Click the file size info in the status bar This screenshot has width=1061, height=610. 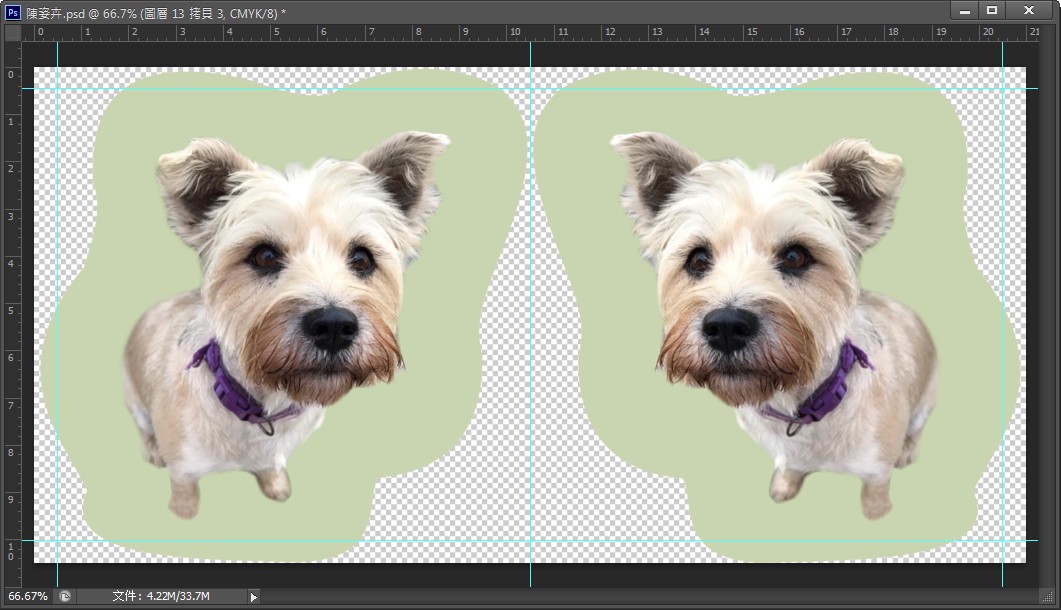[x=160, y=596]
